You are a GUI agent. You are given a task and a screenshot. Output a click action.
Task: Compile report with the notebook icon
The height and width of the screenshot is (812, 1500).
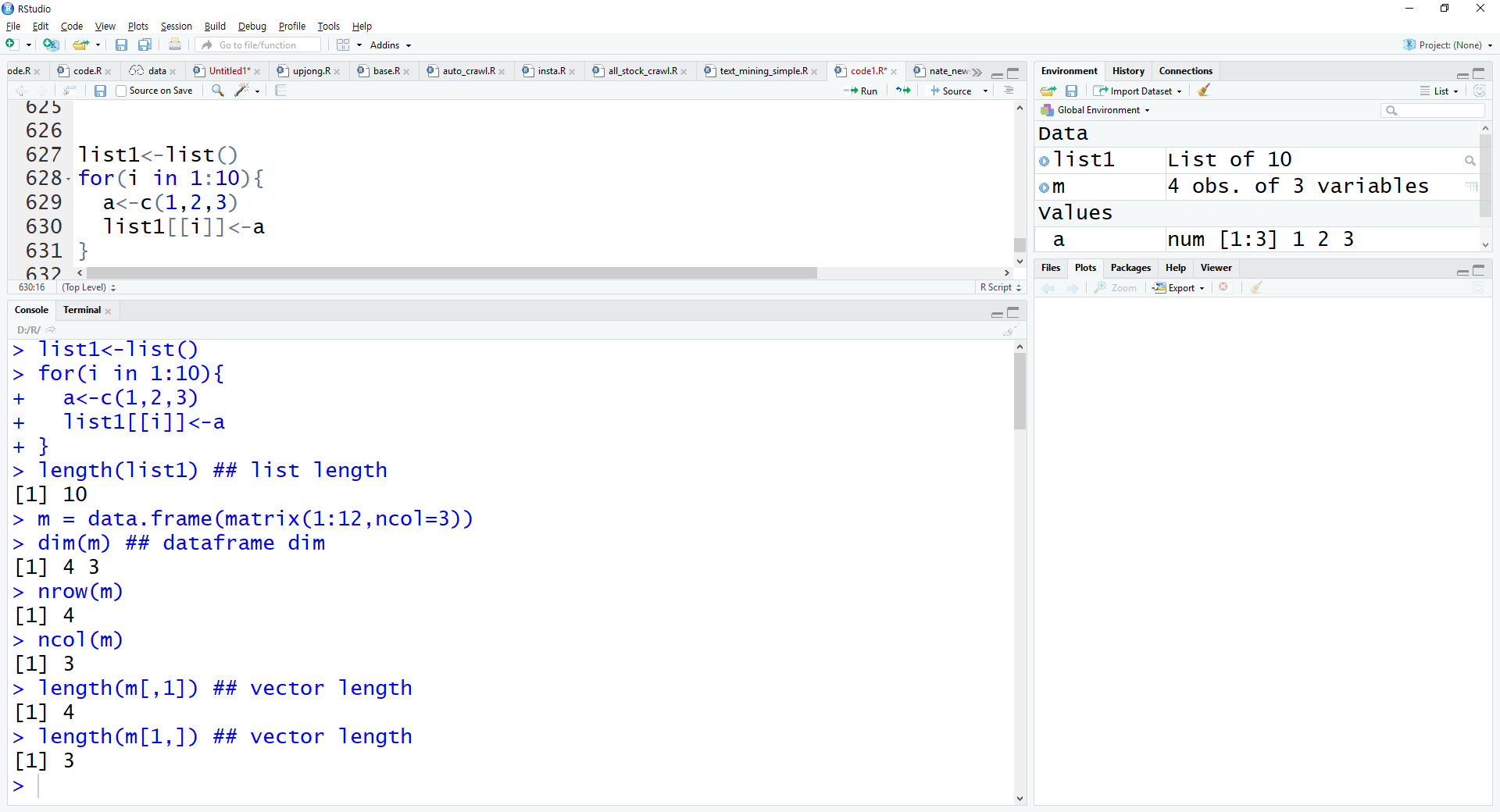tap(281, 91)
